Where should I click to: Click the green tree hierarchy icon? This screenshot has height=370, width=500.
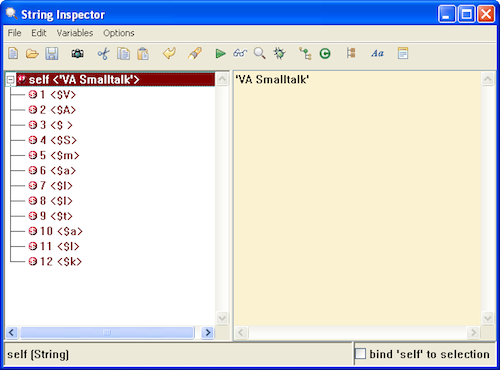pyautogui.click(x=305, y=53)
